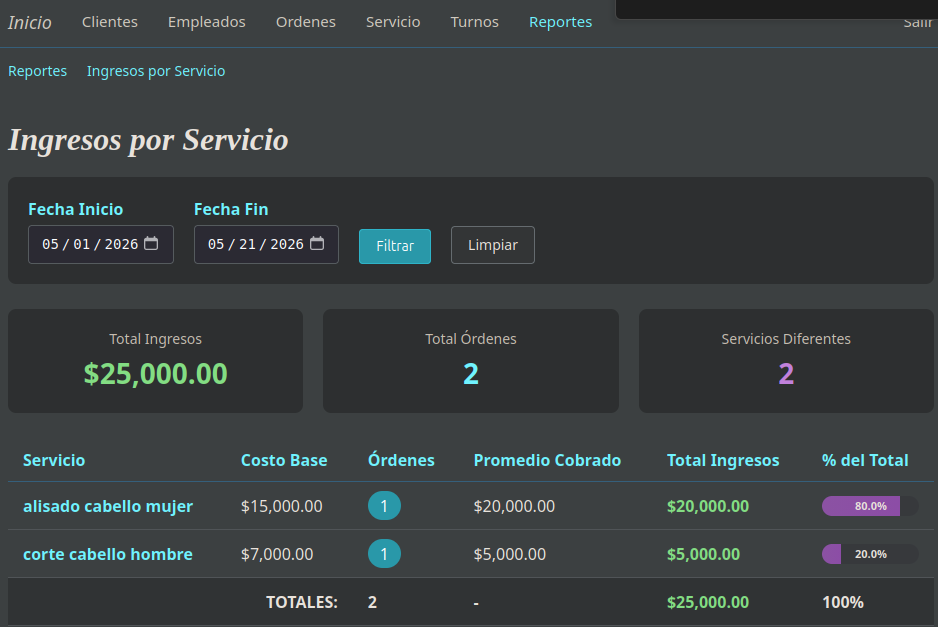
Task: Click the 80.0% progress bar
Action: tap(870, 506)
